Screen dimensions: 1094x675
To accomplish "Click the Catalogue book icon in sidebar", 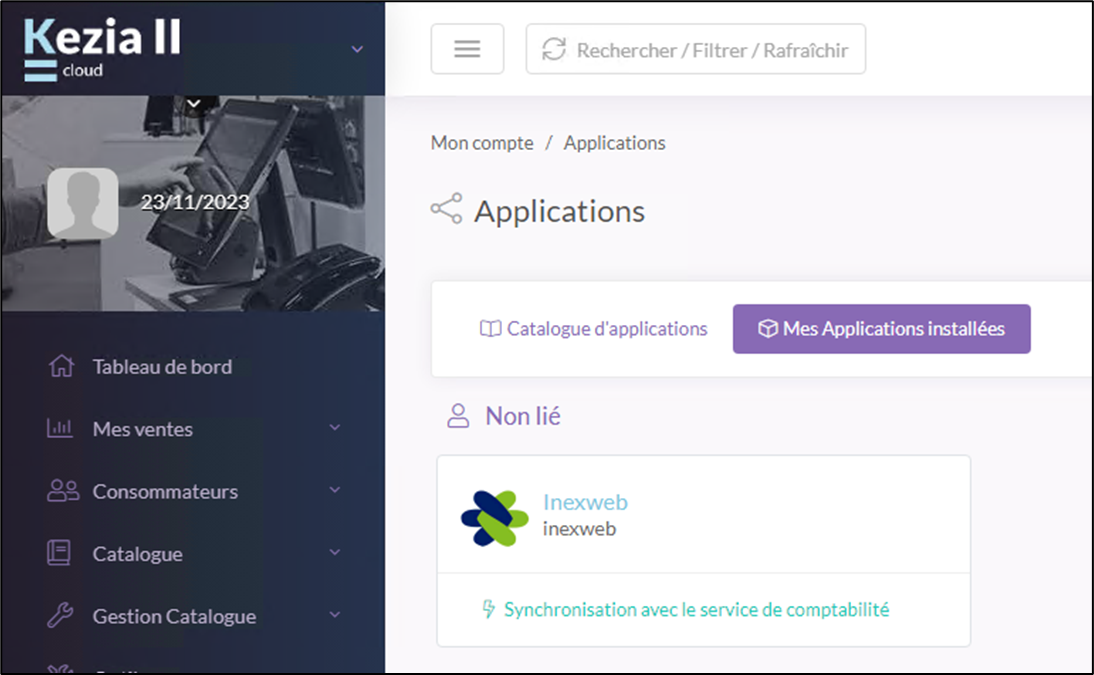I will pyautogui.click(x=60, y=553).
